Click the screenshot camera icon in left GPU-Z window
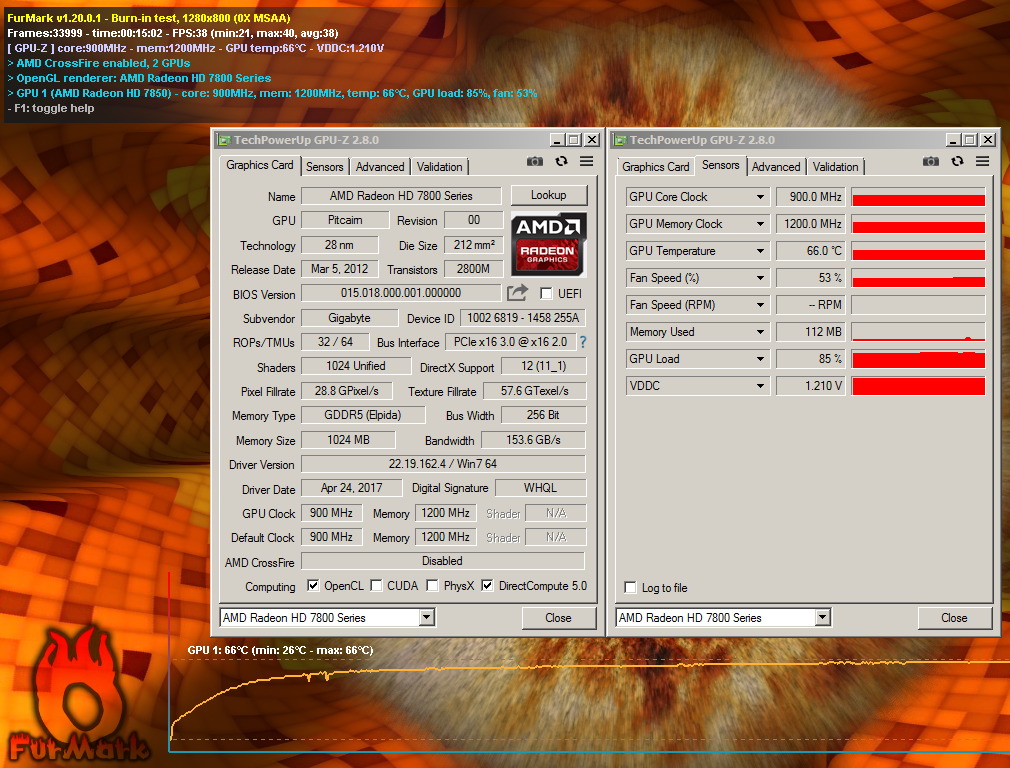This screenshot has height=768, width=1010. coord(535,161)
